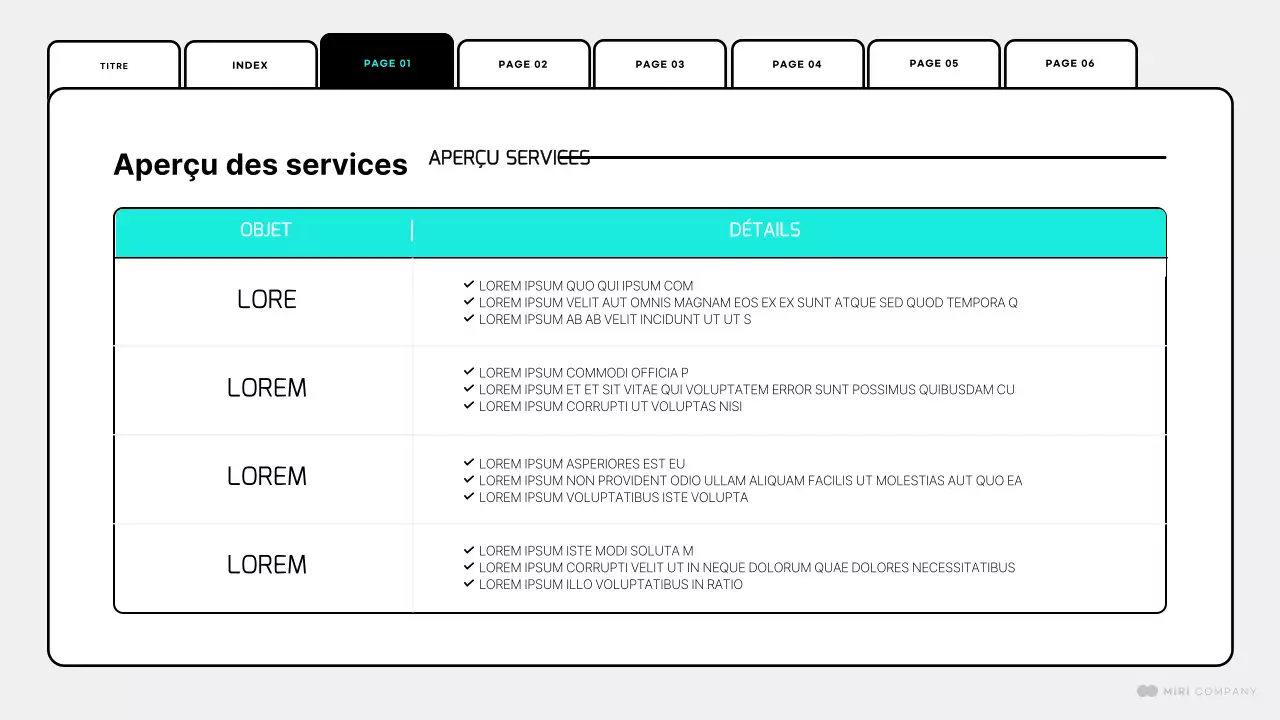Select the DÉTAILS column header

point(764,230)
